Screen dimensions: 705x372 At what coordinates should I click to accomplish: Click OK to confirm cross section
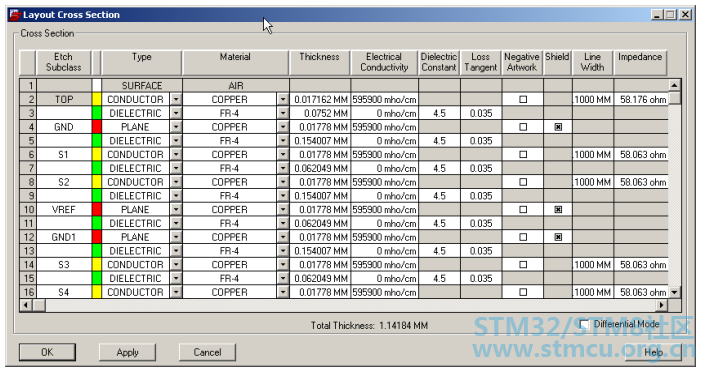pos(47,352)
